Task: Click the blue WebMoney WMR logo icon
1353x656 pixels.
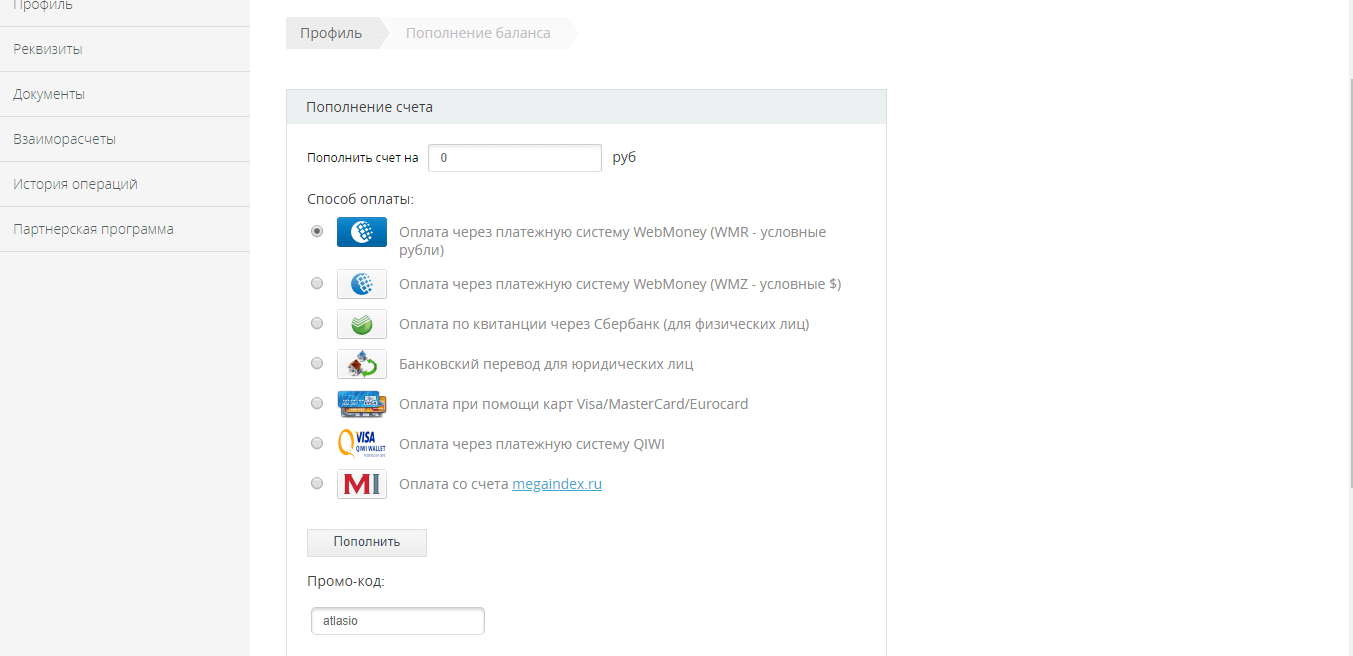Action: [361, 232]
